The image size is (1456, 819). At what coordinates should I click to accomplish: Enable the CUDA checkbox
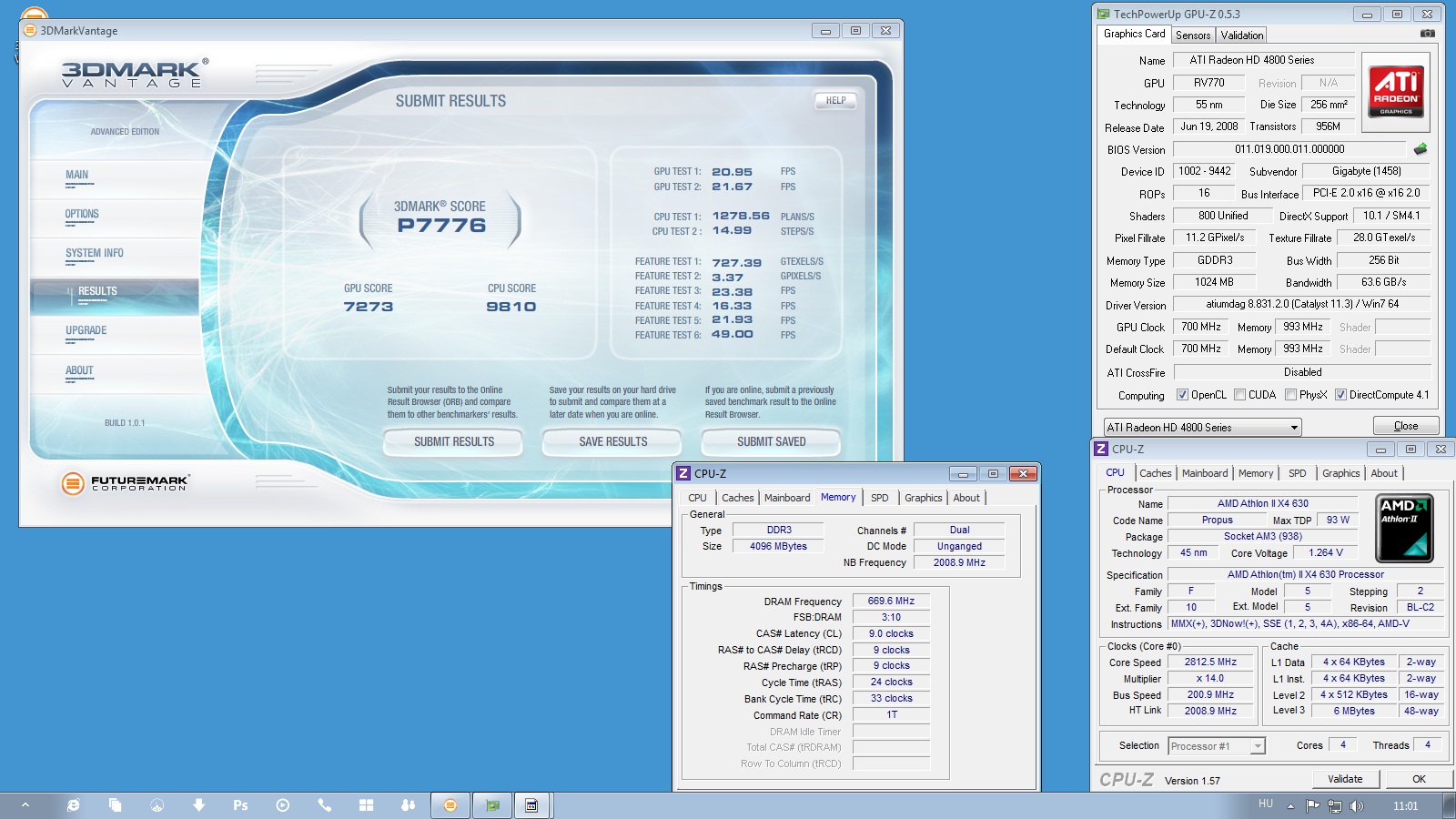point(1239,395)
